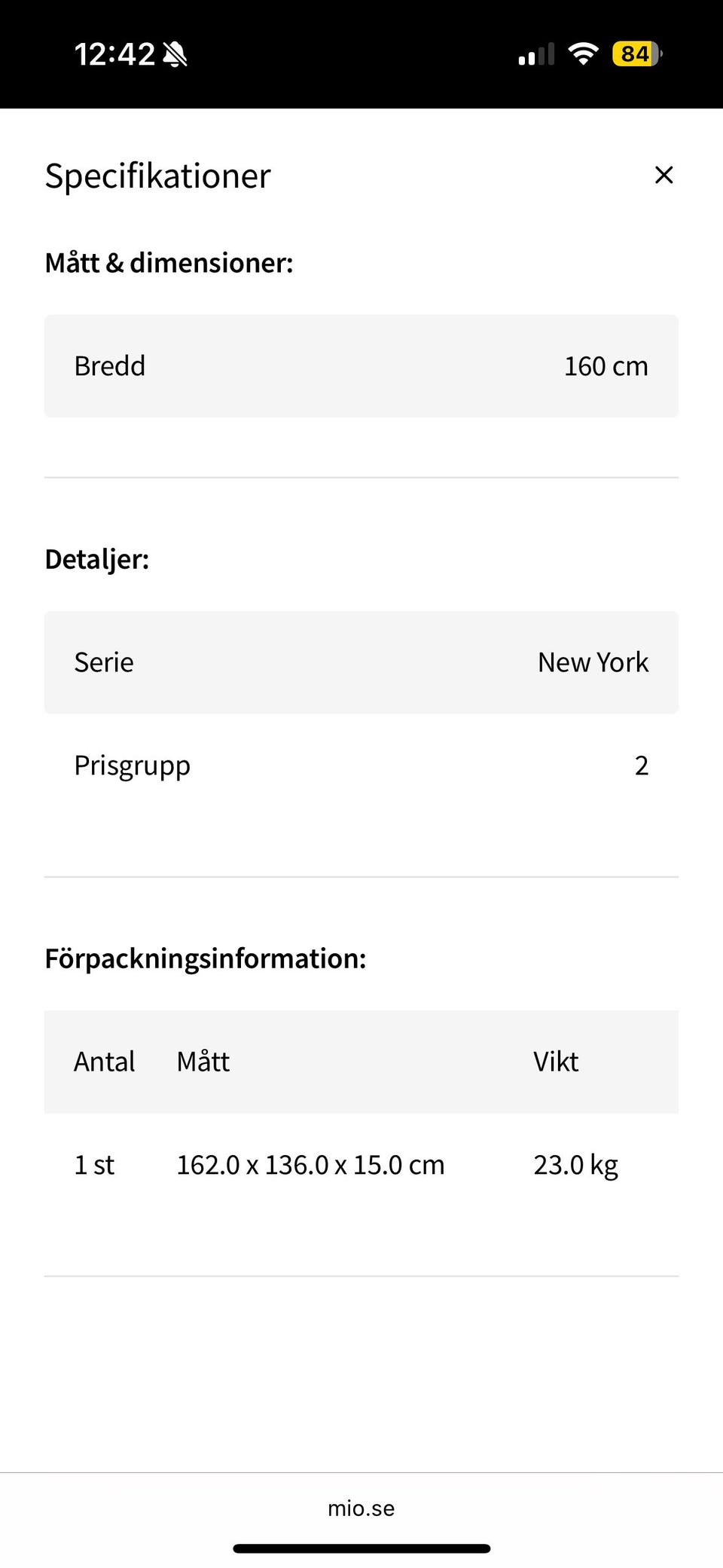Tap the Vikt column header
The width and height of the screenshot is (723, 1568).
[x=556, y=1062]
